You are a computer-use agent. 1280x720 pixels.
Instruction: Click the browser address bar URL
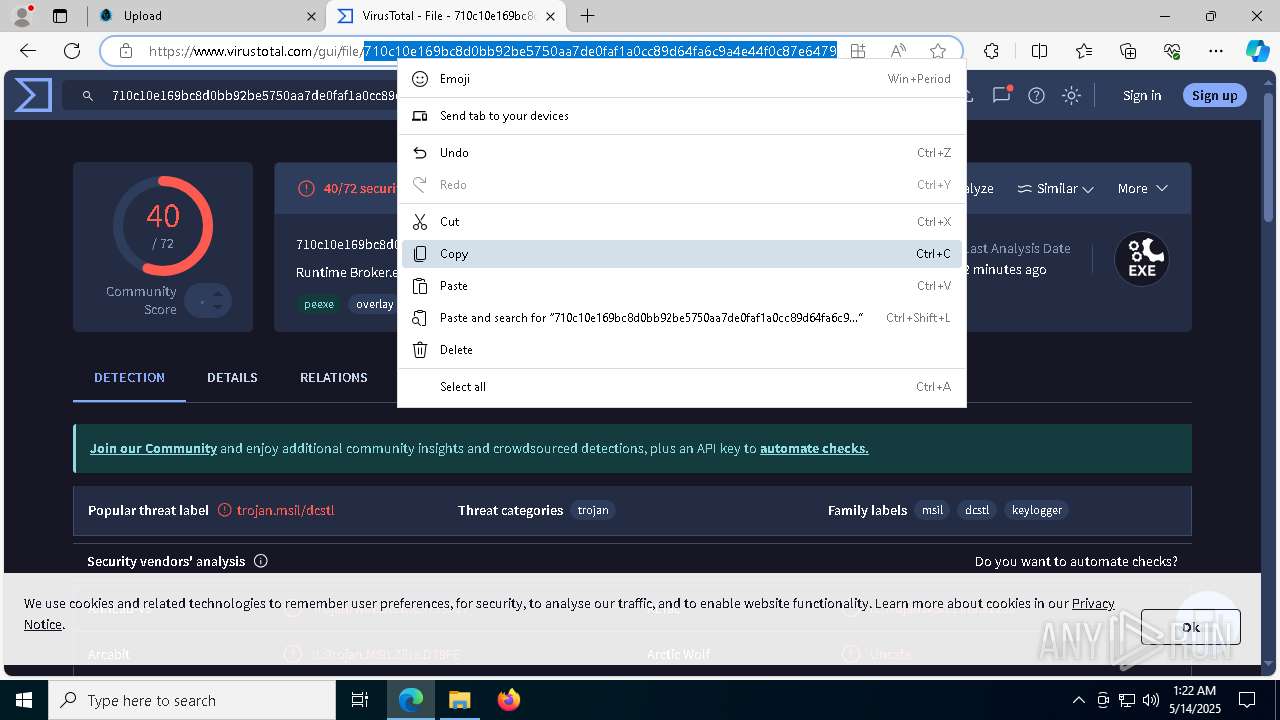coord(492,51)
